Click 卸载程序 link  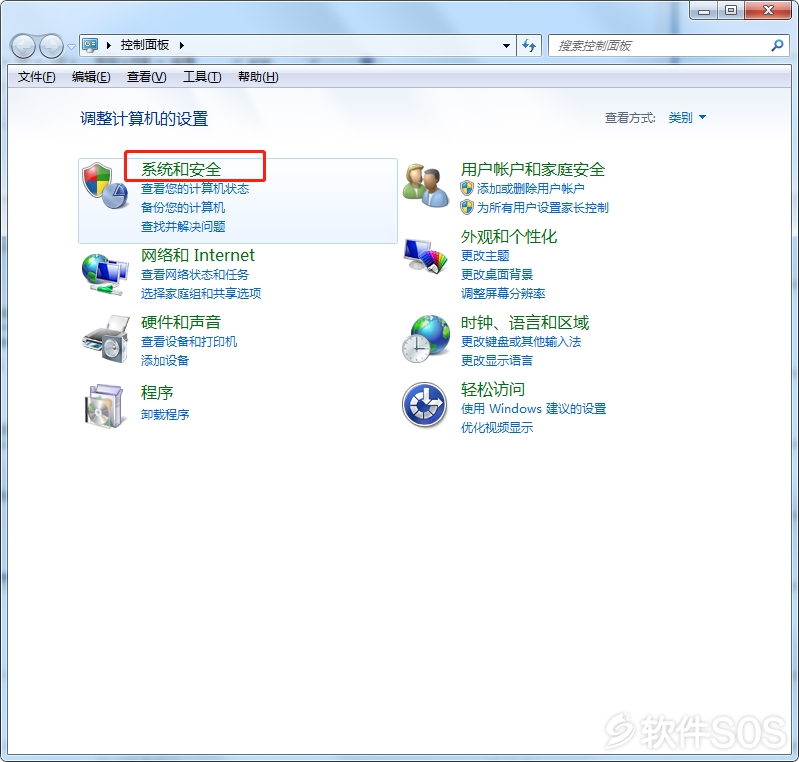tap(165, 414)
